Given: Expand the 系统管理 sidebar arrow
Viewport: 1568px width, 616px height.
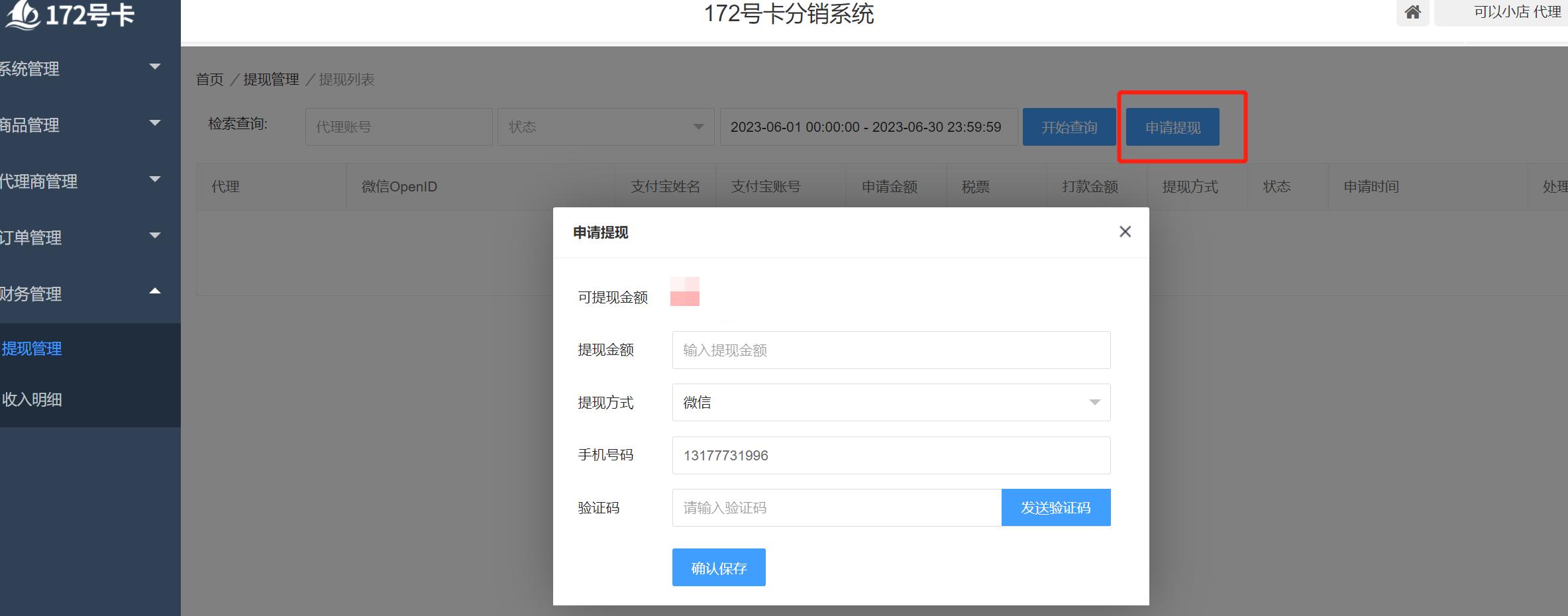Looking at the screenshot, I should click(156, 66).
